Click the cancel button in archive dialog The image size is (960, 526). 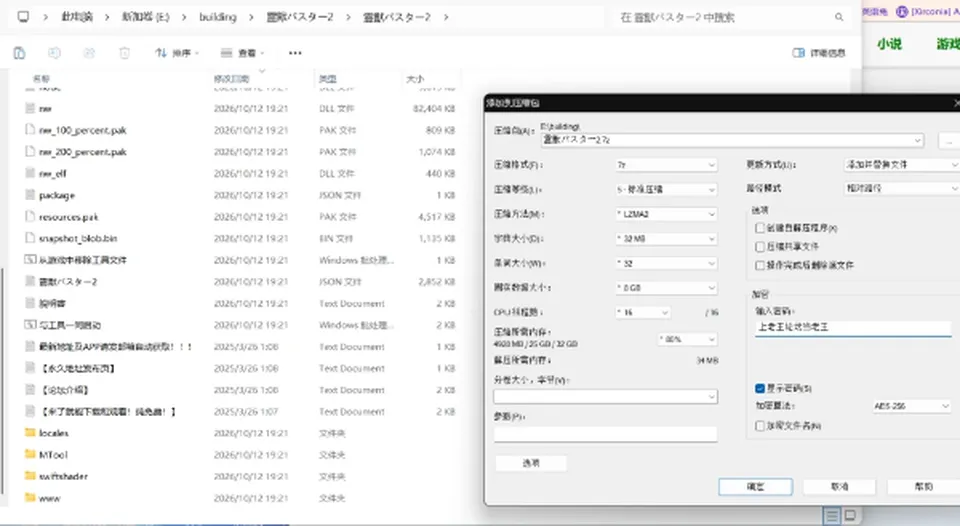839,487
